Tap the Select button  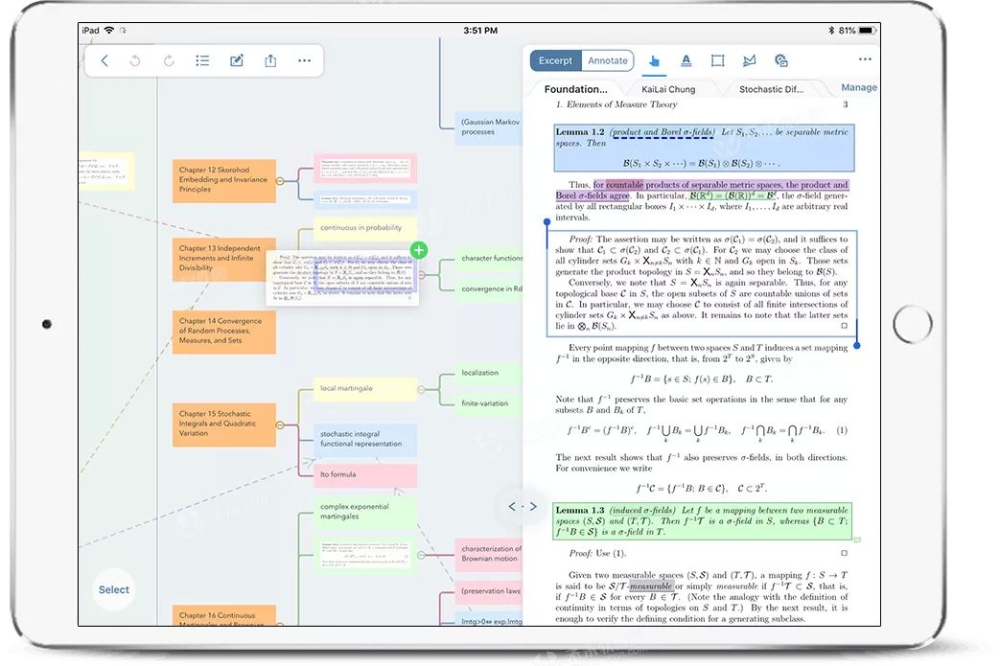pyautogui.click(x=114, y=589)
